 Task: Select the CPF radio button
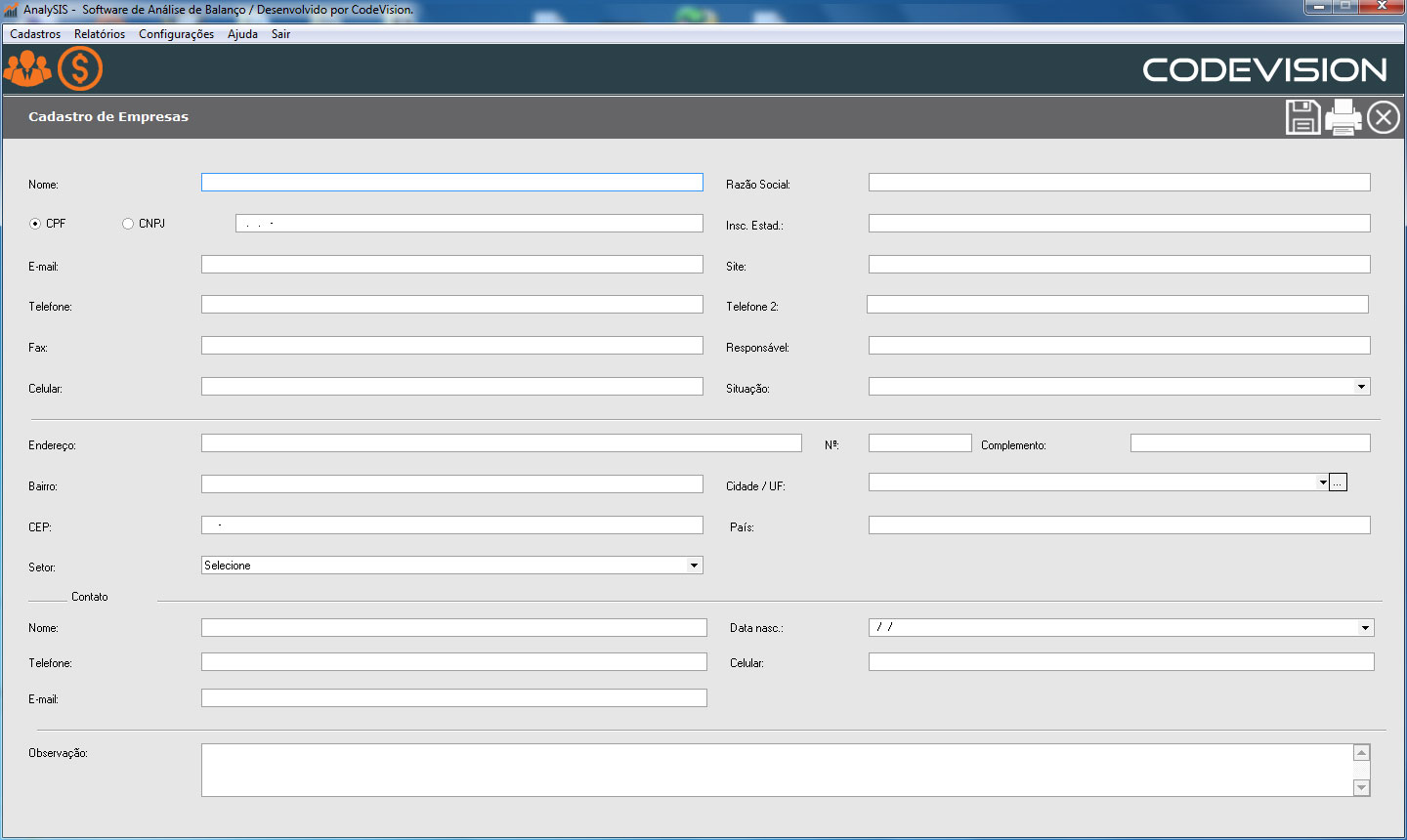[x=36, y=224]
